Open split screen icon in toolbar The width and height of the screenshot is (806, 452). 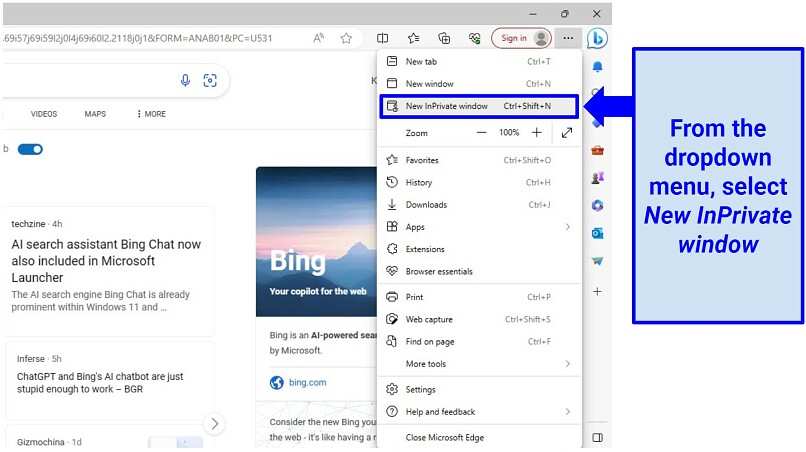[x=383, y=38]
